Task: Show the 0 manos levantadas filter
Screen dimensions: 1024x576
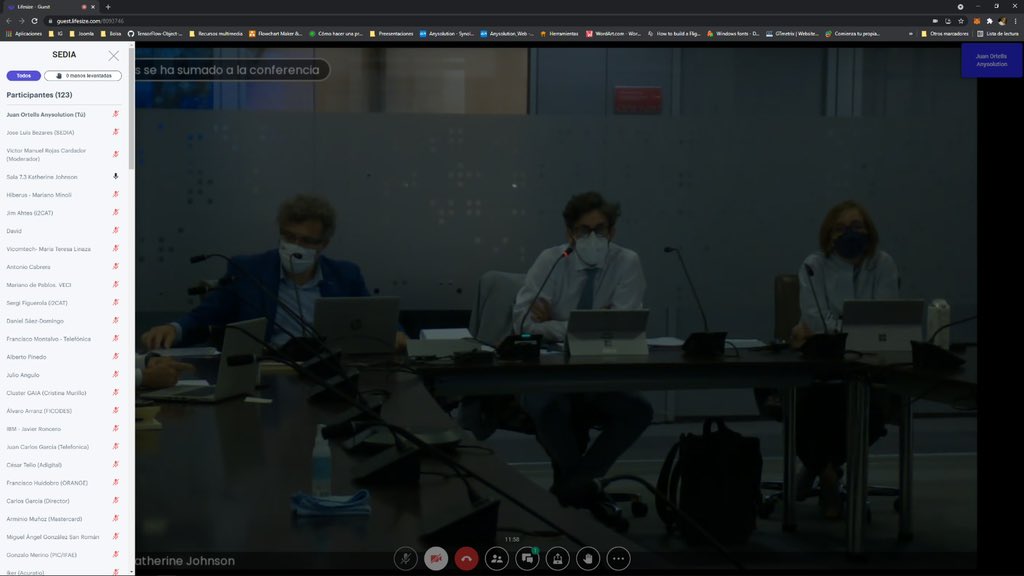Action: pyautogui.click(x=83, y=76)
